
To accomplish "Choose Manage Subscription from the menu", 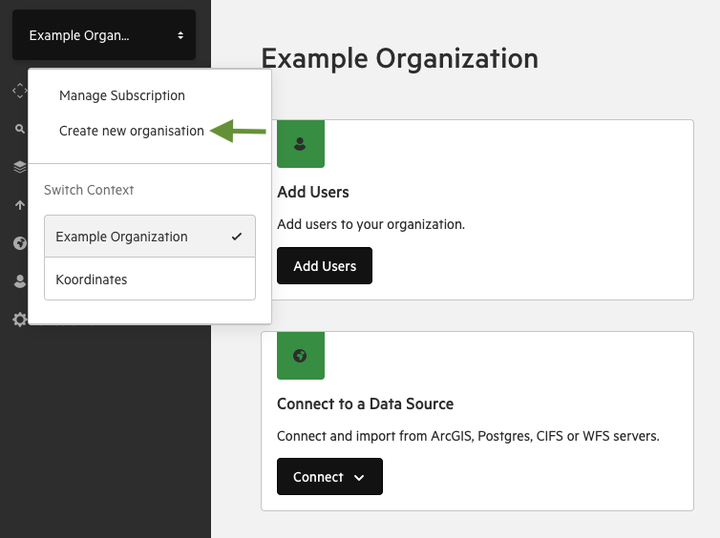I will pyautogui.click(x=122, y=95).
